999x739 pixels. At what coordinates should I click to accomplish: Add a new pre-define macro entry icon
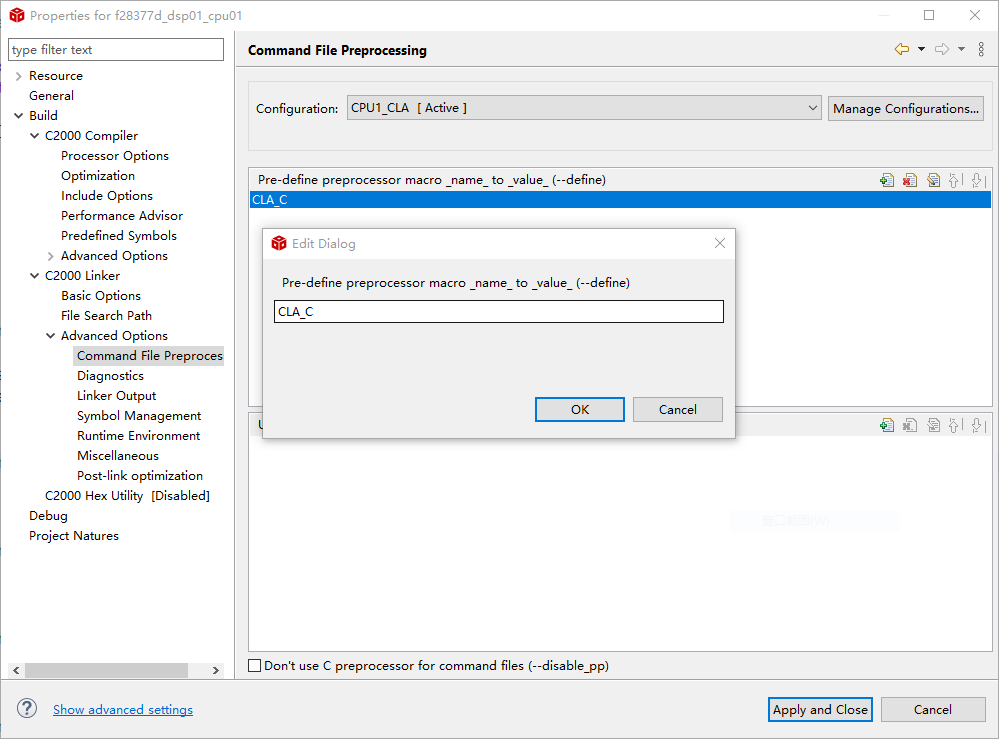tap(887, 180)
